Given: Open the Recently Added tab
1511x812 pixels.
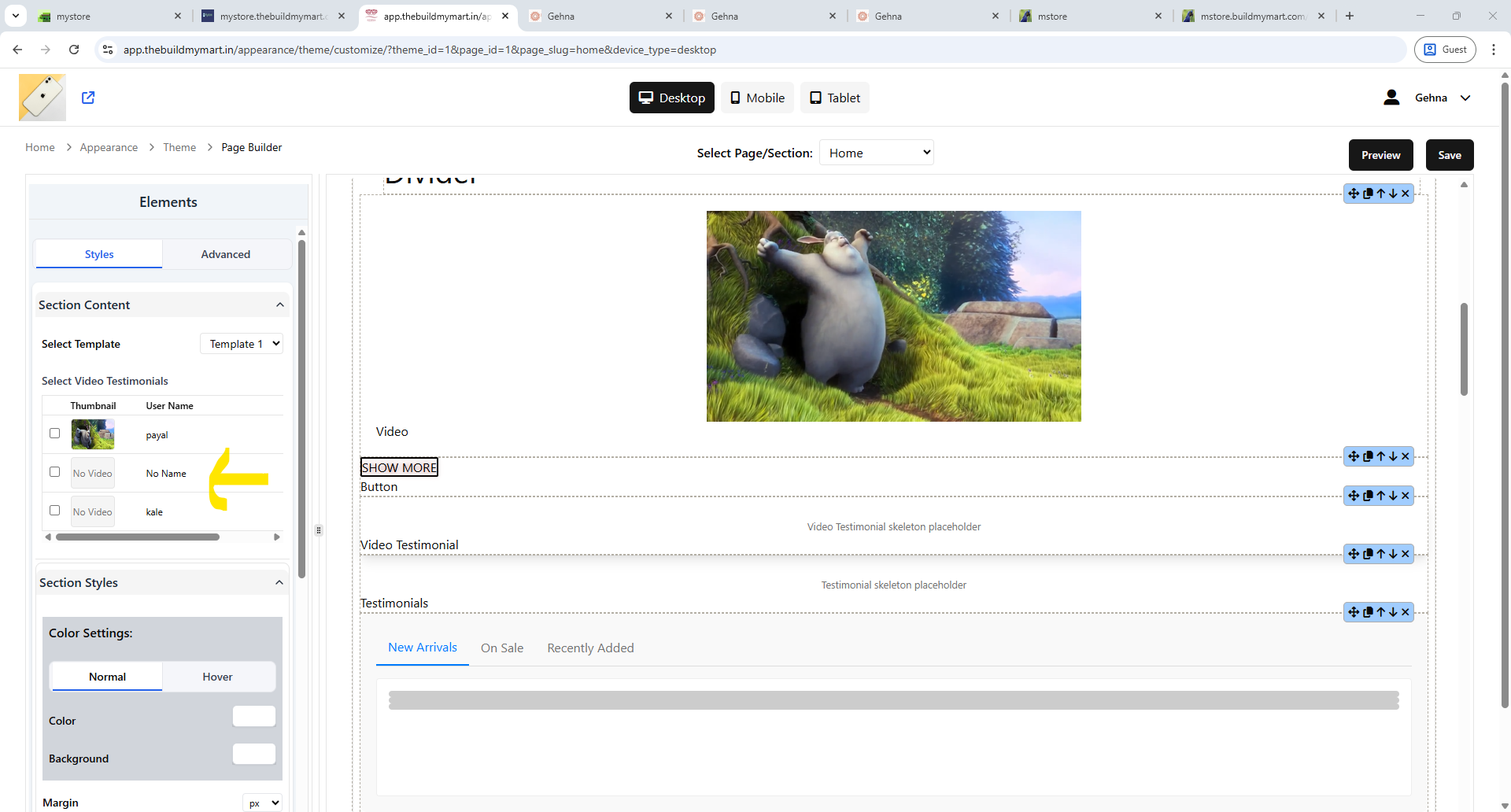Looking at the screenshot, I should 590,648.
